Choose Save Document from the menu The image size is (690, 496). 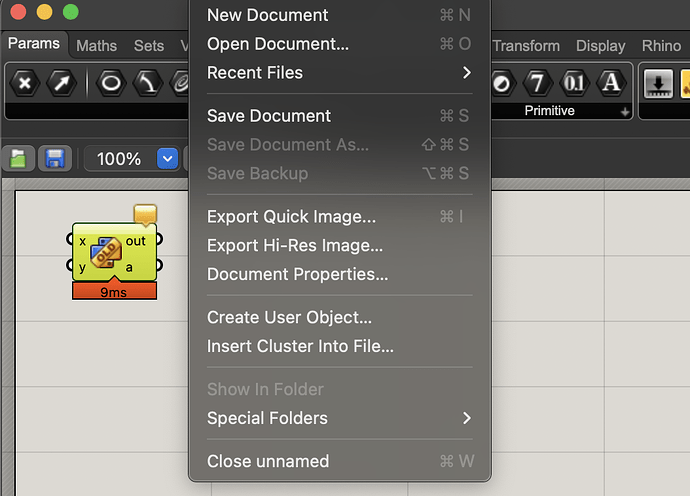click(339, 116)
